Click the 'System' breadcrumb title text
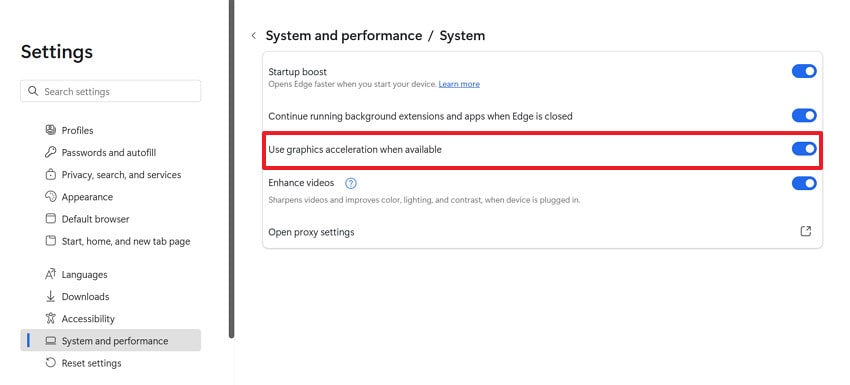The image size is (850, 385). pyautogui.click(x=462, y=36)
